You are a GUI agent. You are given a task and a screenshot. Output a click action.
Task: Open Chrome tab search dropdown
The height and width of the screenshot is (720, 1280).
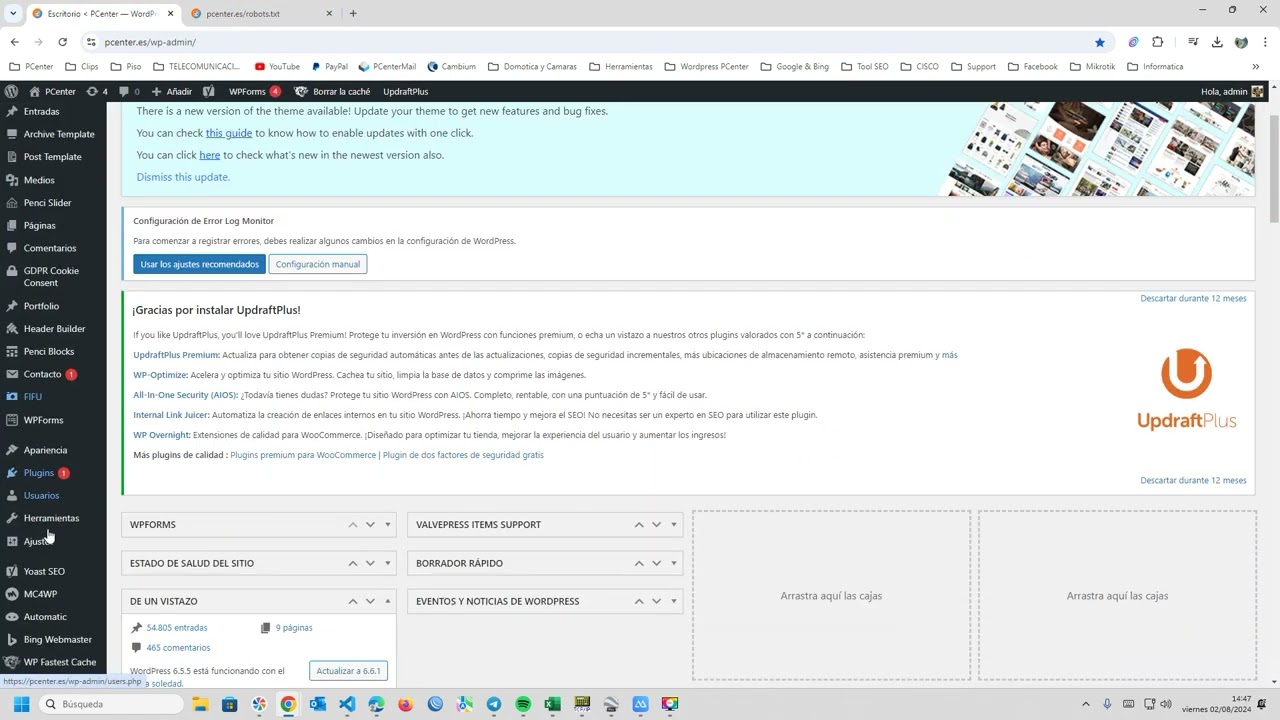(x=13, y=13)
